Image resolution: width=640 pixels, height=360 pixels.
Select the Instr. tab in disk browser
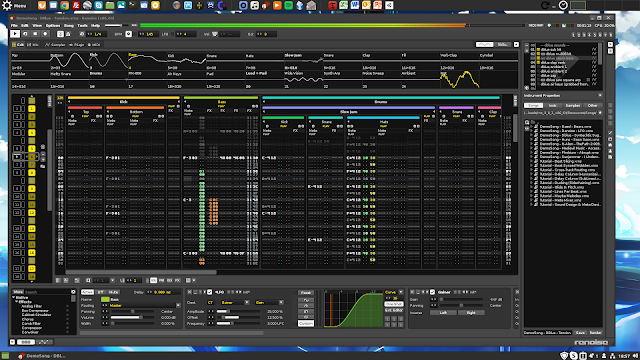click(x=553, y=105)
